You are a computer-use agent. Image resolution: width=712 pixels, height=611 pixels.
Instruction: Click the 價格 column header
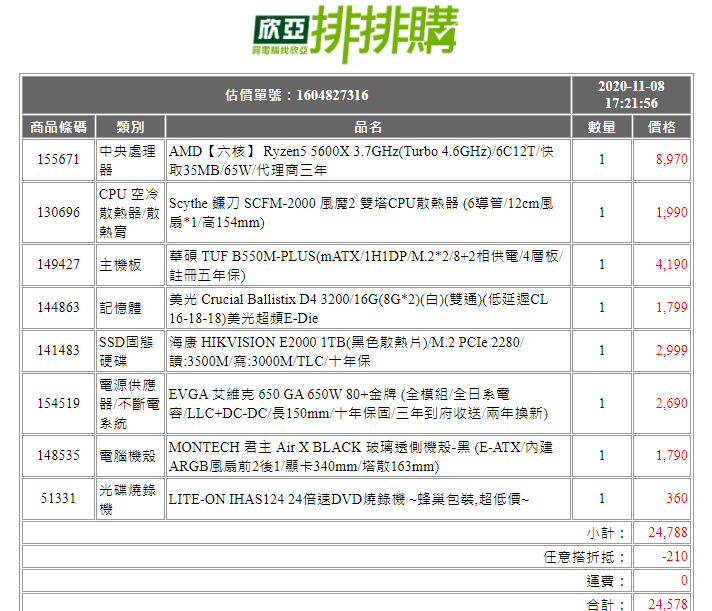click(662, 127)
